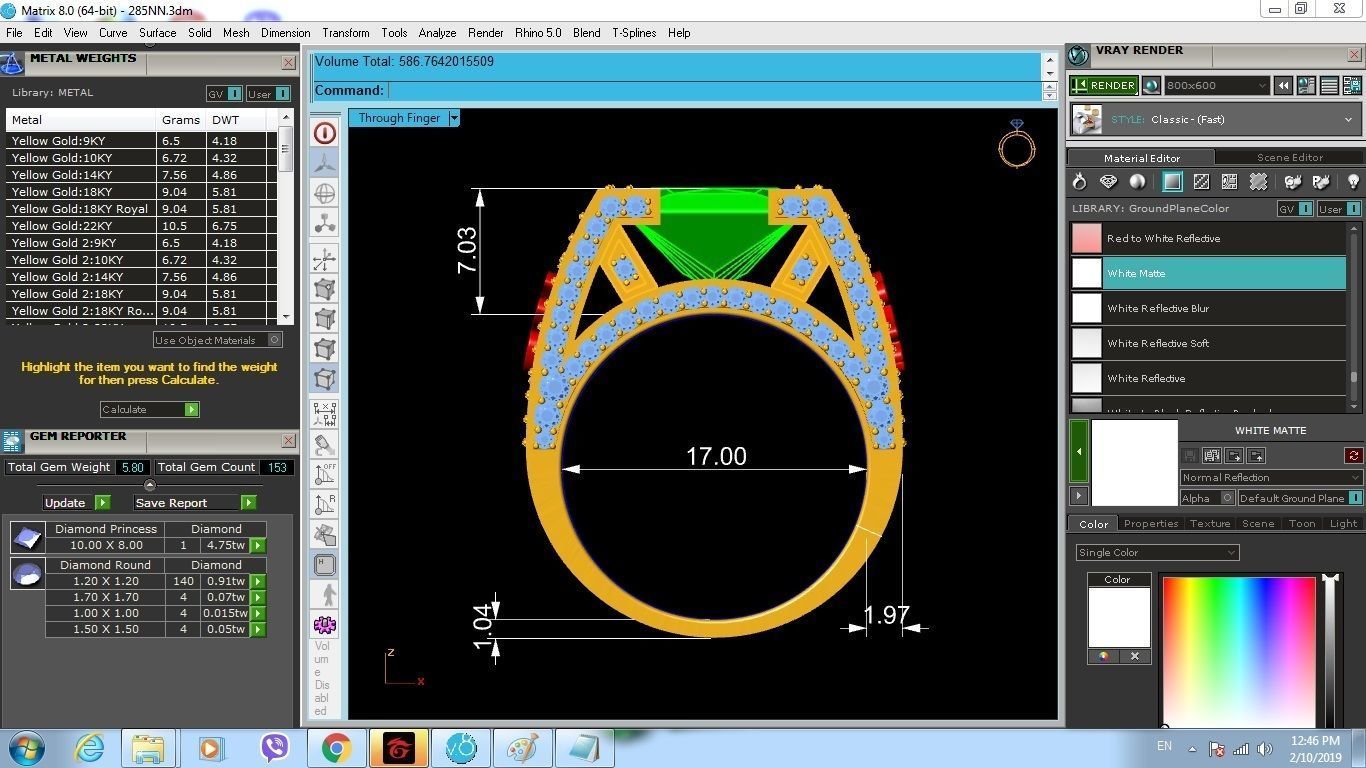Open the Style Classic - (Fast) dropdown
The image size is (1366, 768).
(1216, 120)
